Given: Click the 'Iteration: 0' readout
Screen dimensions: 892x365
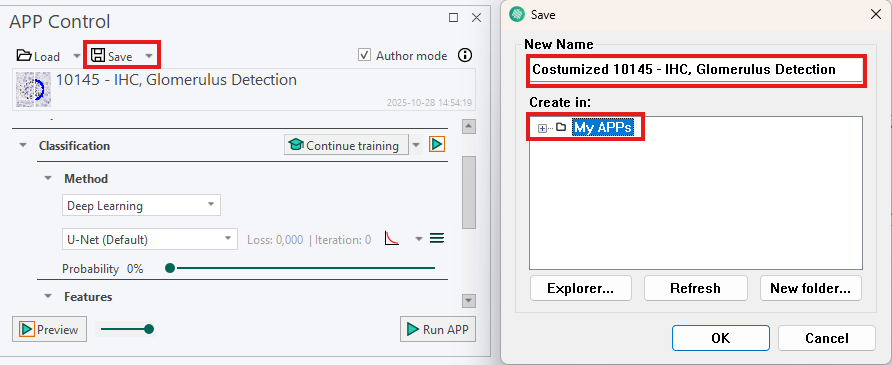Looking at the screenshot, I should coord(343,240).
